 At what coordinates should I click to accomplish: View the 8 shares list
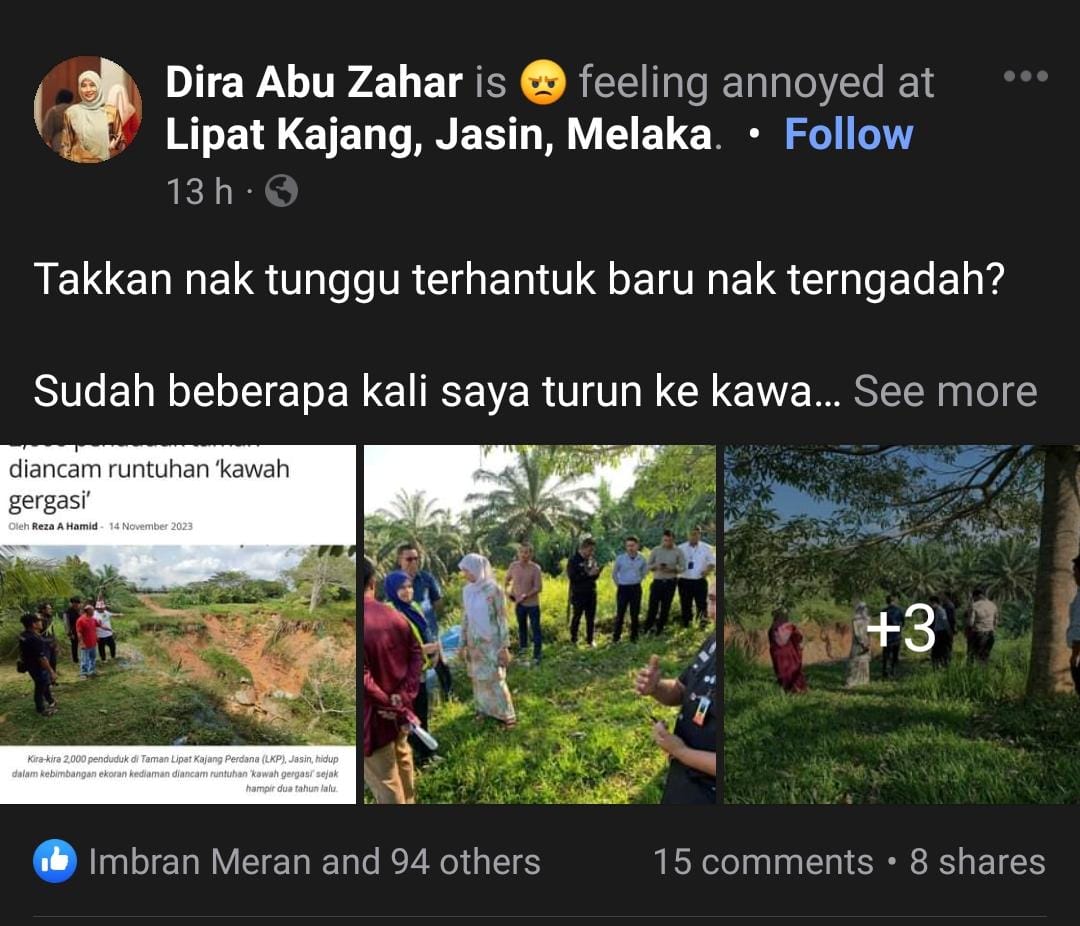coord(977,862)
